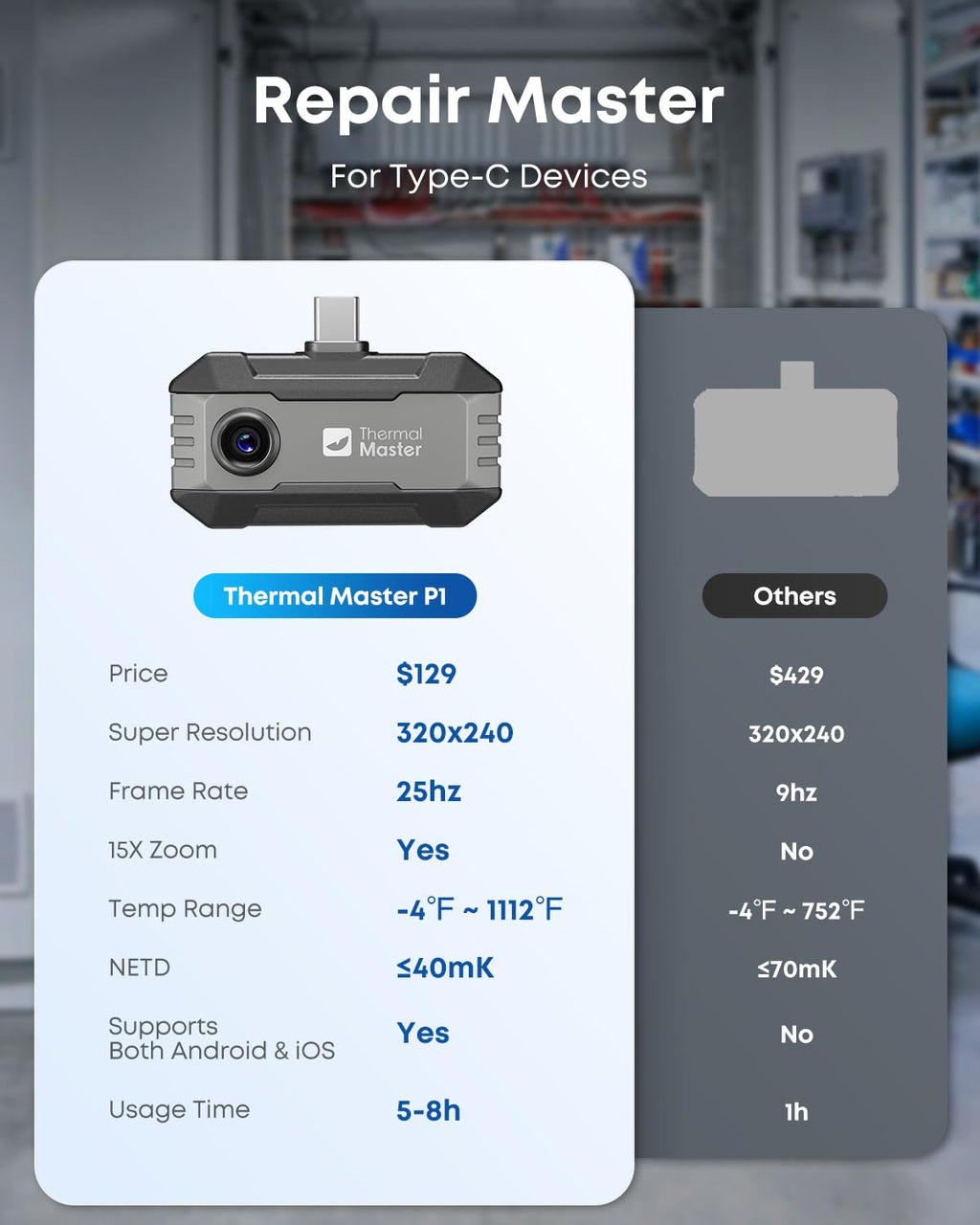The width and height of the screenshot is (980, 1225).
Task: Click the Temp Range row label
Action: 185,909
